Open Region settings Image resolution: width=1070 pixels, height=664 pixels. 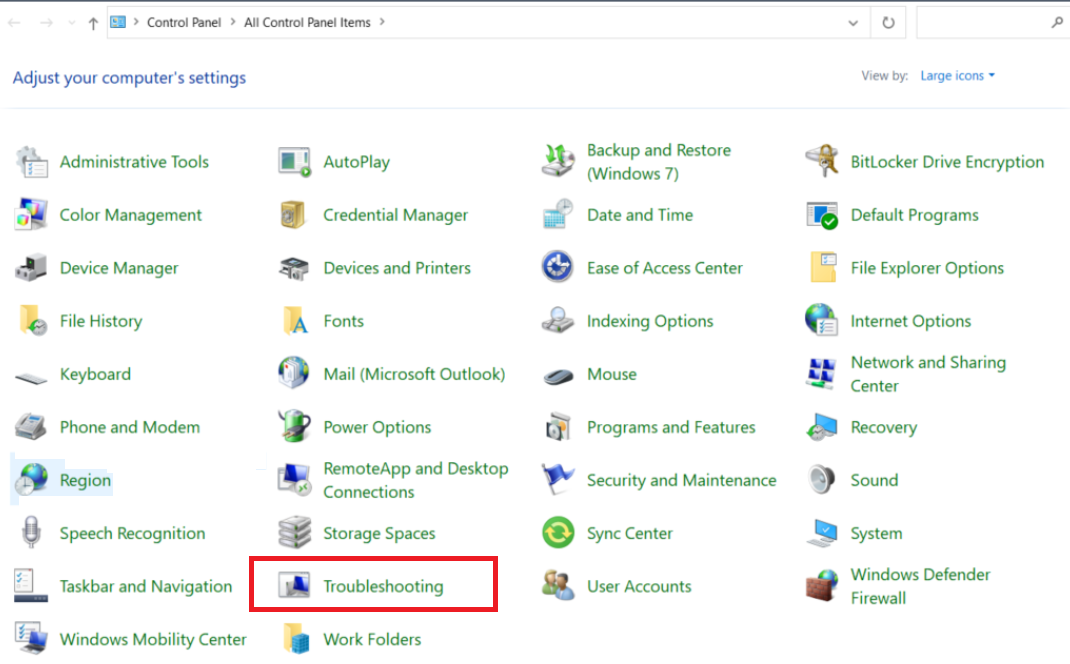click(82, 480)
